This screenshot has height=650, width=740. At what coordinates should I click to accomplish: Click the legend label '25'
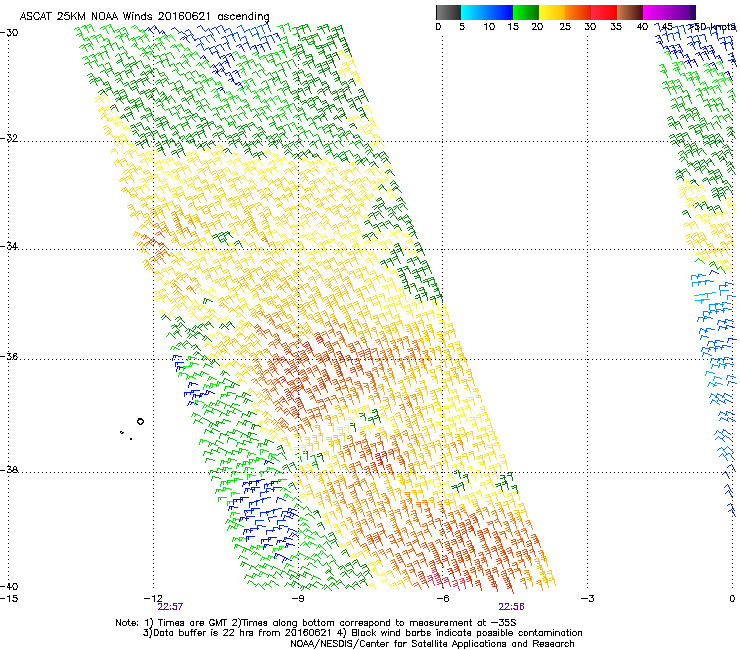(565, 27)
